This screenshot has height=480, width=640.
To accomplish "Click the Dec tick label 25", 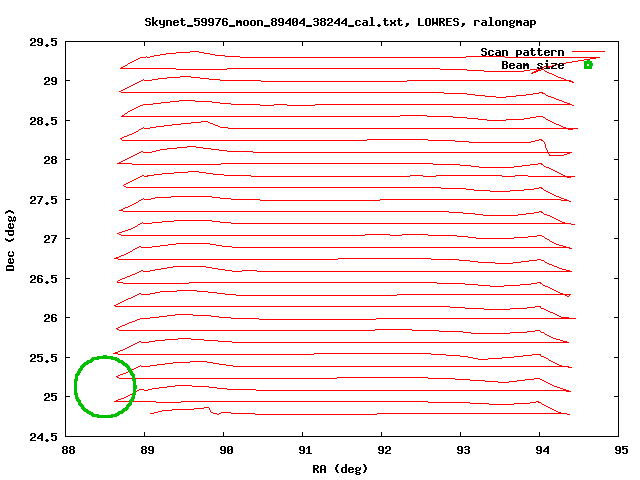I will (51, 397).
